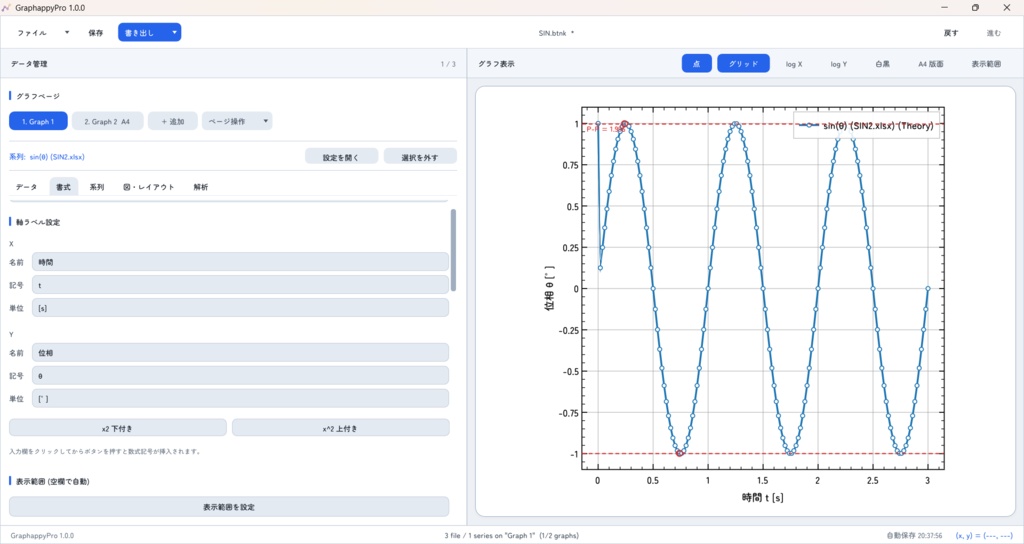This screenshot has height=544, width=1024.
Task: Click the X axis 名前 input field
Action: click(x=240, y=262)
